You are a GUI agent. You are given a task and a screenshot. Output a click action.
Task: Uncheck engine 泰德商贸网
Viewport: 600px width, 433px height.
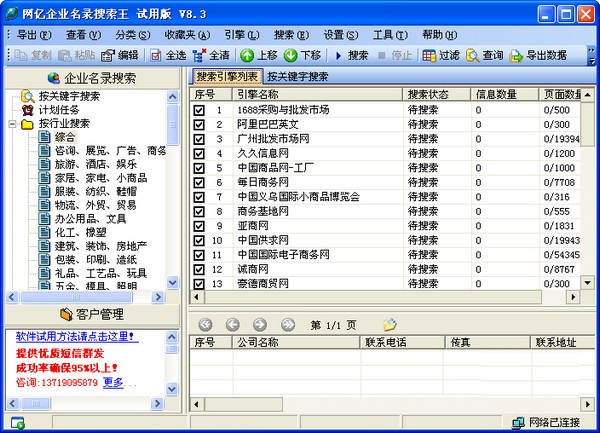pyautogui.click(x=199, y=284)
